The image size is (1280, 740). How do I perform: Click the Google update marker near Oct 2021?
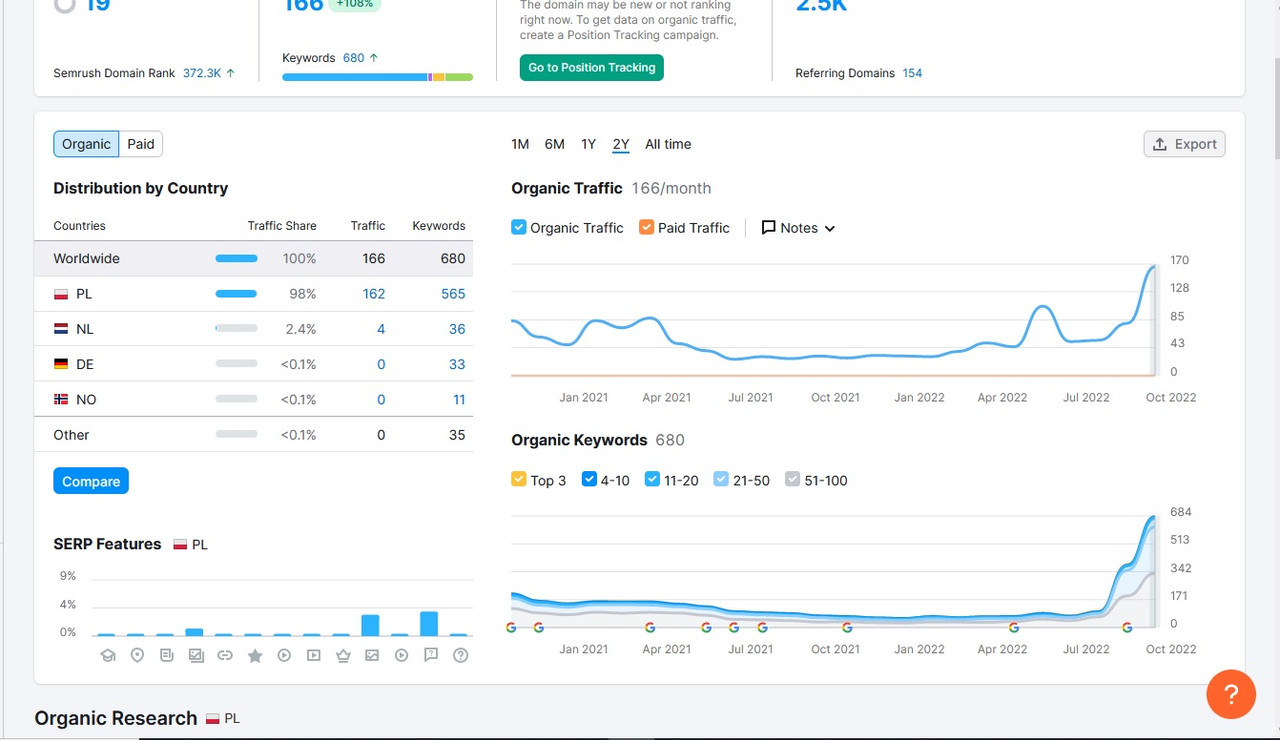click(847, 628)
